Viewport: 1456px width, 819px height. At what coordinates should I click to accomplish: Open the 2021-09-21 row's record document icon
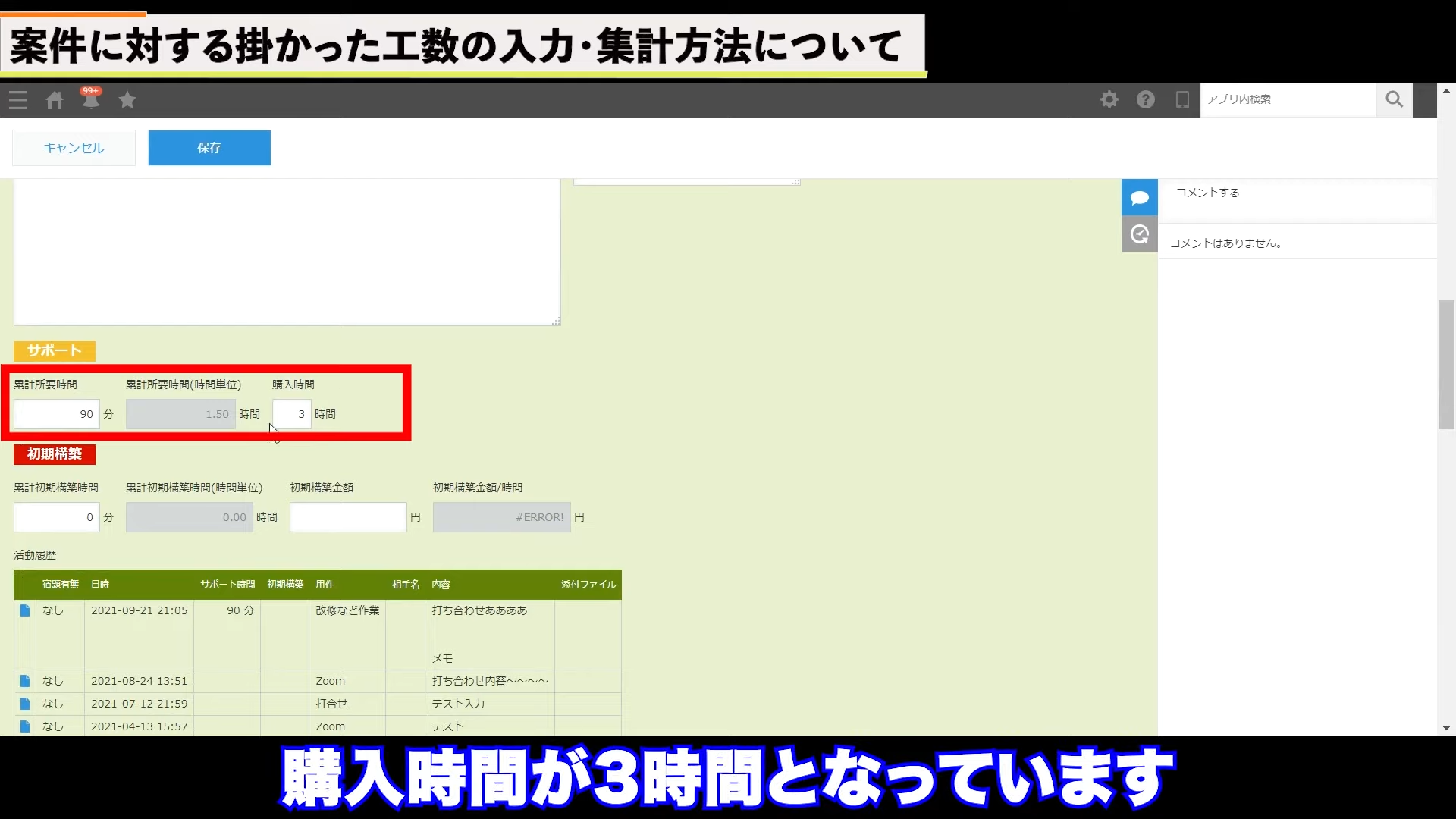[25, 610]
